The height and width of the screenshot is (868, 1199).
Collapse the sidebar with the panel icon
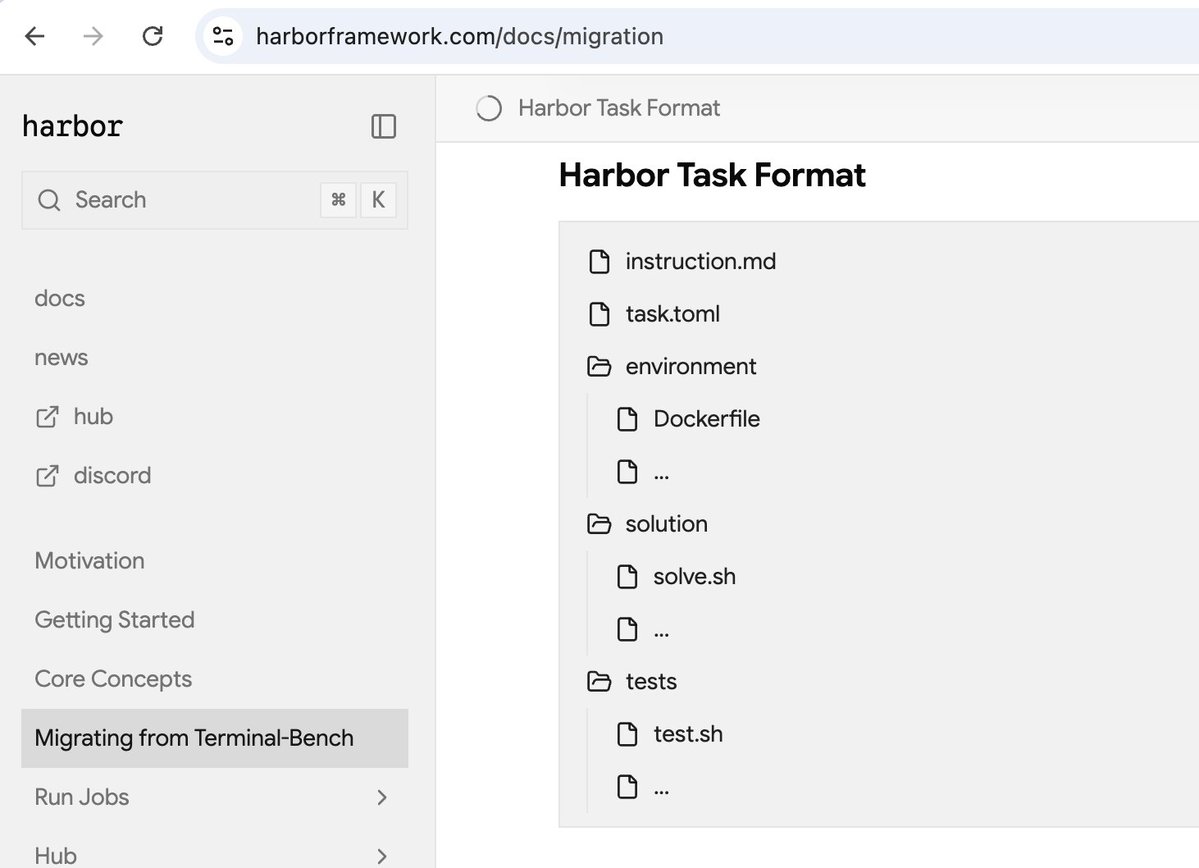(x=383, y=126)
